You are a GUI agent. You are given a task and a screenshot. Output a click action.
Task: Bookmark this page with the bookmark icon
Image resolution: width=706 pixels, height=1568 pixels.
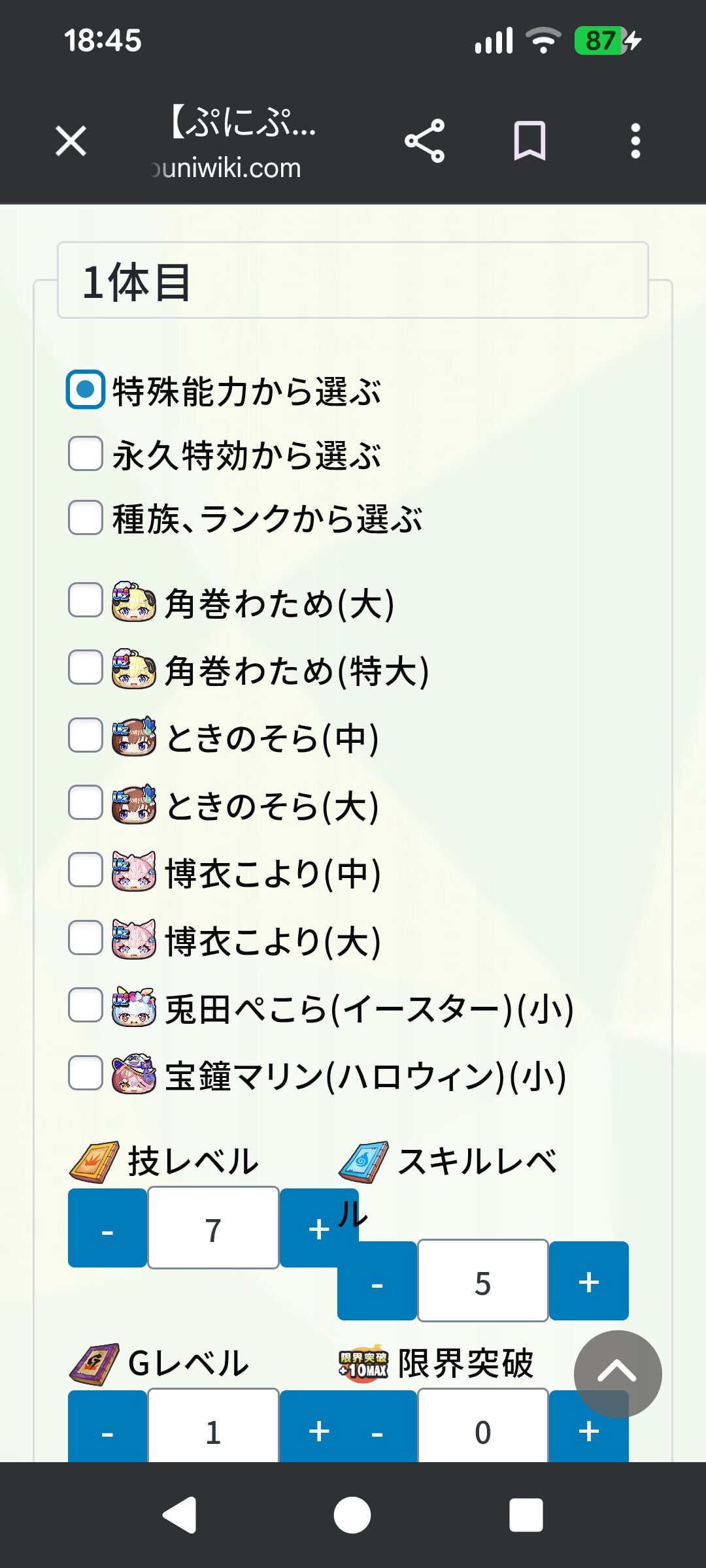529,141
